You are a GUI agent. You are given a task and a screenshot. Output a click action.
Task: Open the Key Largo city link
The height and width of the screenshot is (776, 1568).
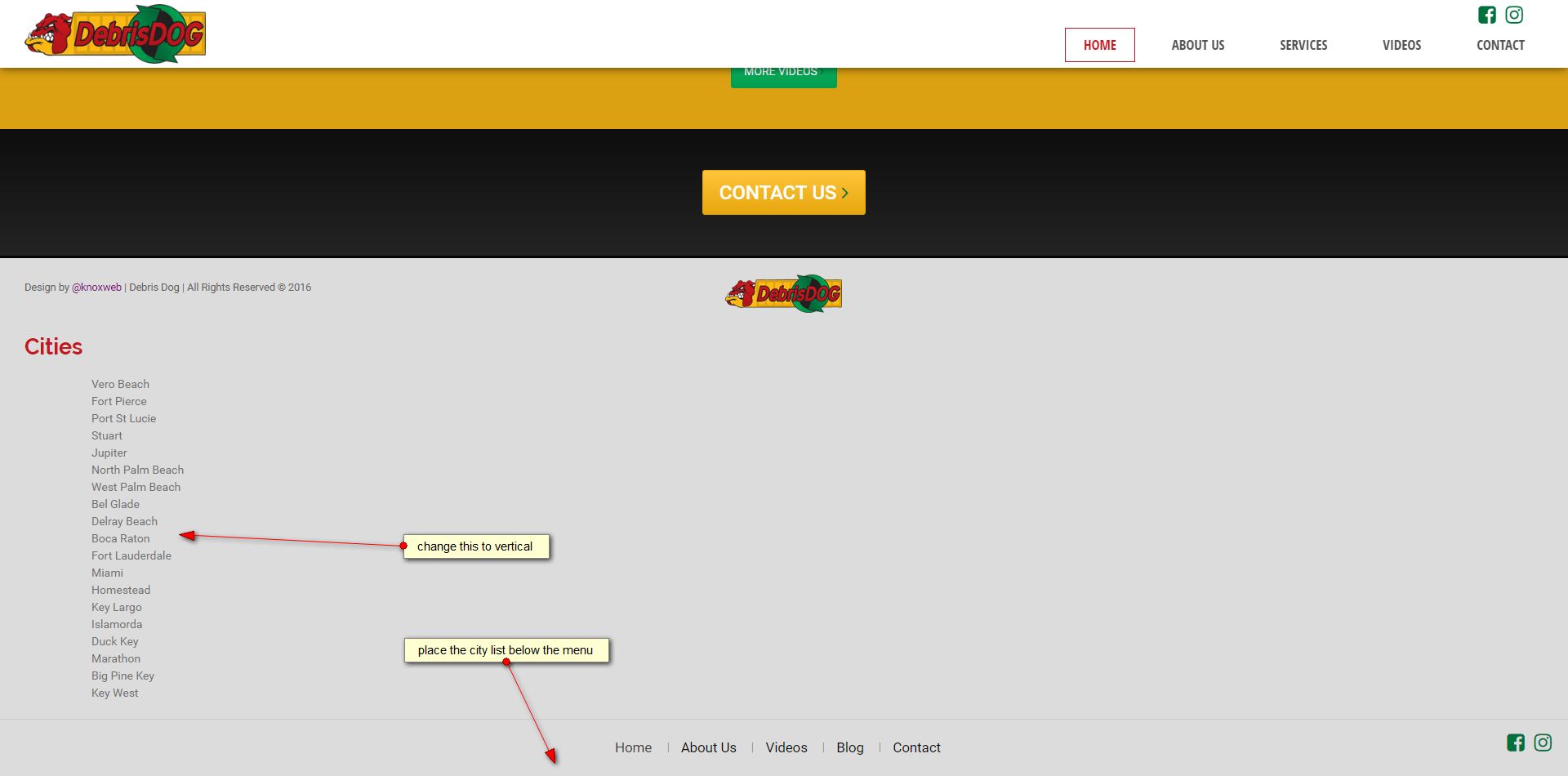(x=117, y=607)
